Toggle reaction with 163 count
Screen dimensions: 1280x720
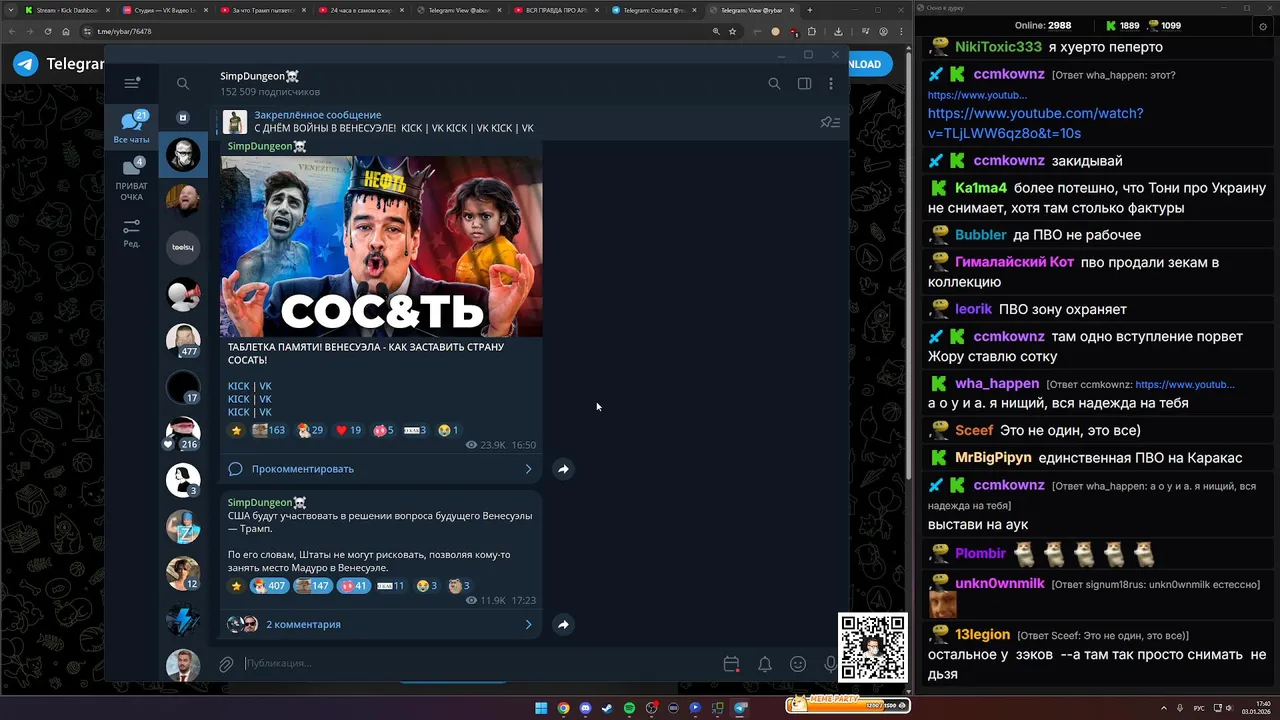point(268,430)
